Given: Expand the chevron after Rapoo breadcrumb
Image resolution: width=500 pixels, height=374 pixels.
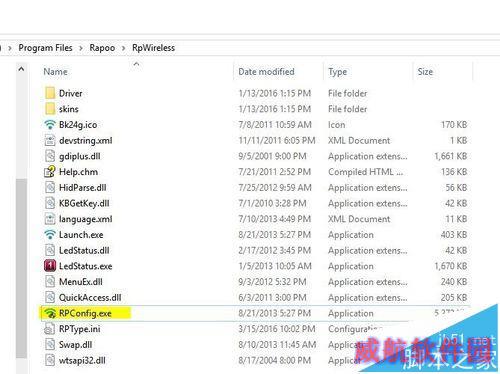Looking at the screenshot, I should 123,48.
